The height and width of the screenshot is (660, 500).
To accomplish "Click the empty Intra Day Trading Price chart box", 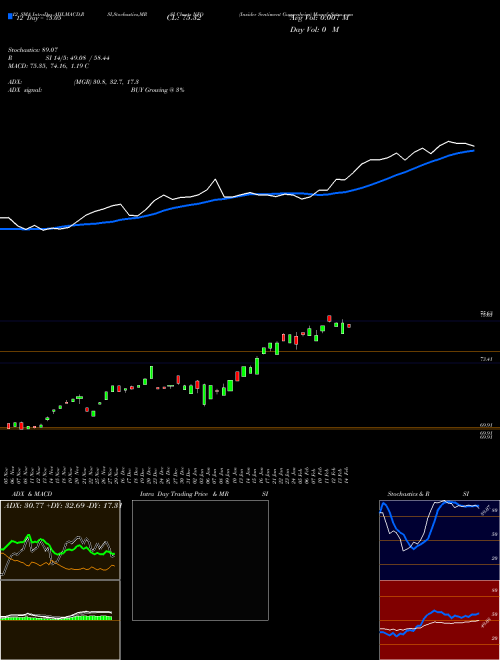I will click(x=200, y=560).
